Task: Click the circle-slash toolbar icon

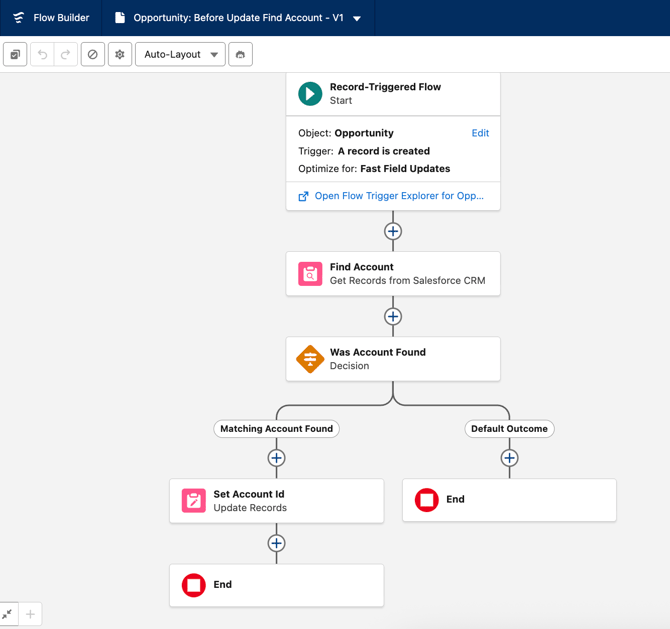Action: click(x=93, y=54)
